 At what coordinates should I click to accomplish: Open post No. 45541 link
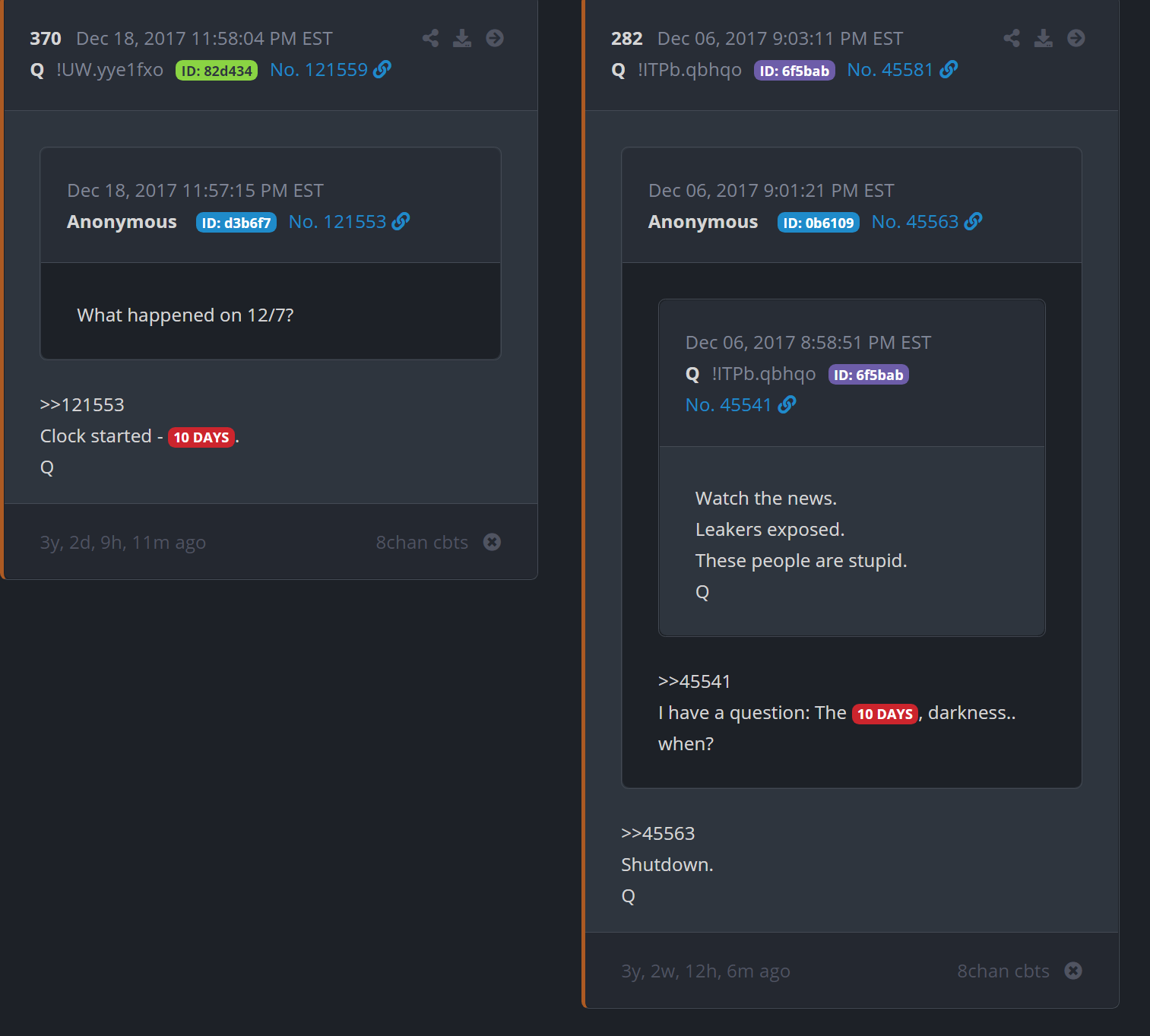(x=728, y=405)
